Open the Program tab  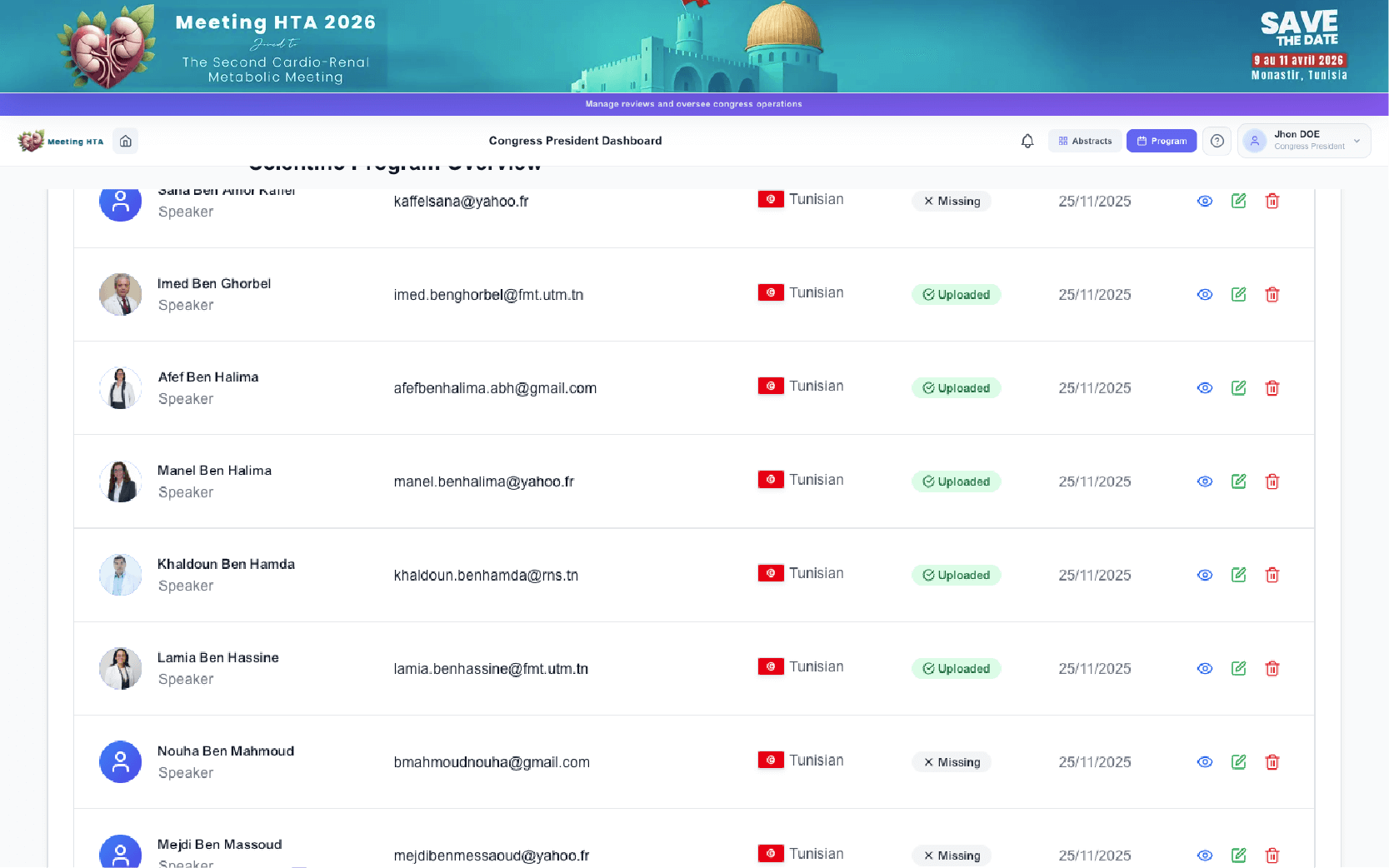coord(1162,141)
